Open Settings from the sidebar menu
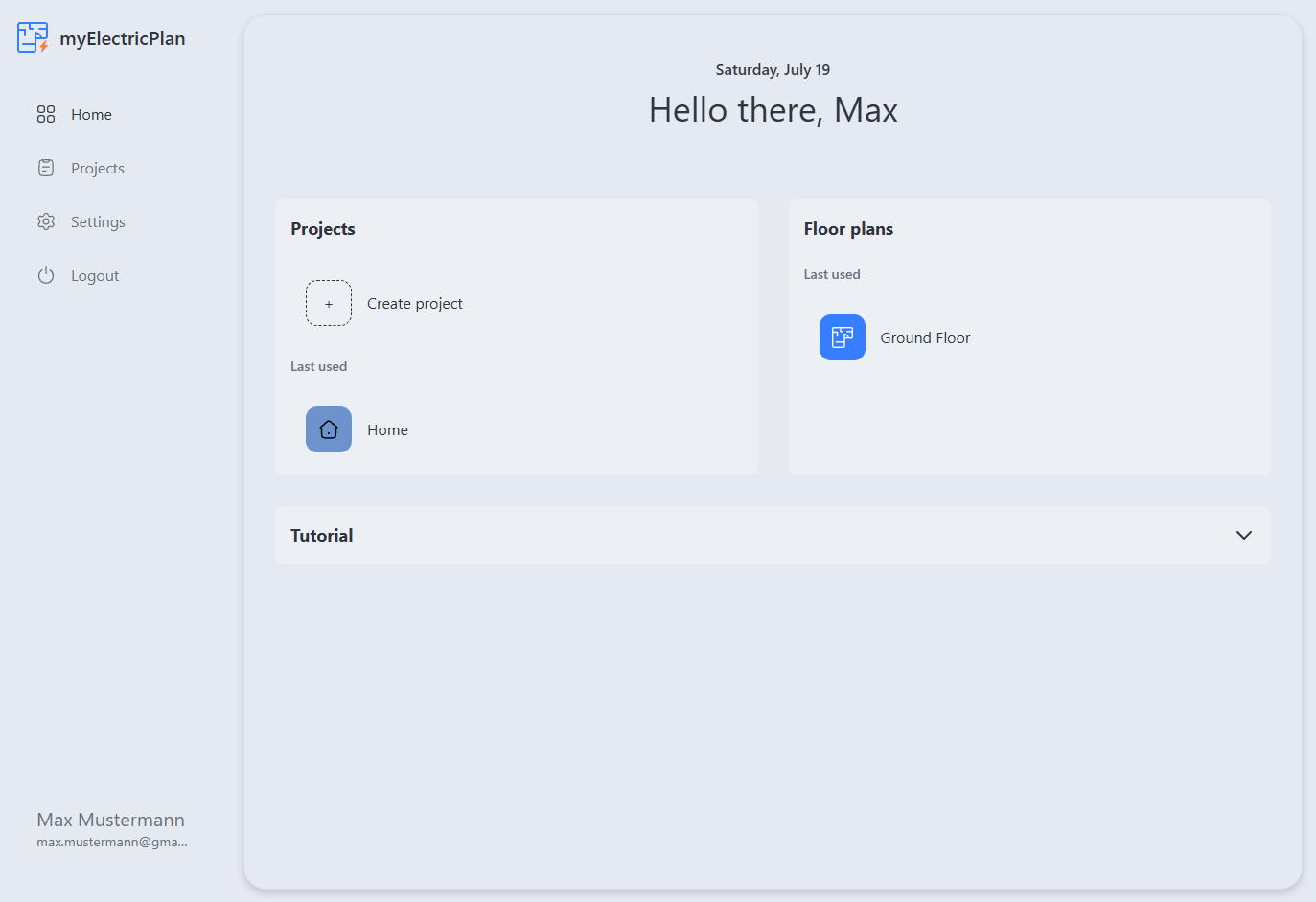Image resolution: width=1316 pixels, height=902 pixels. pyautogui.click(x=98, y=221)
